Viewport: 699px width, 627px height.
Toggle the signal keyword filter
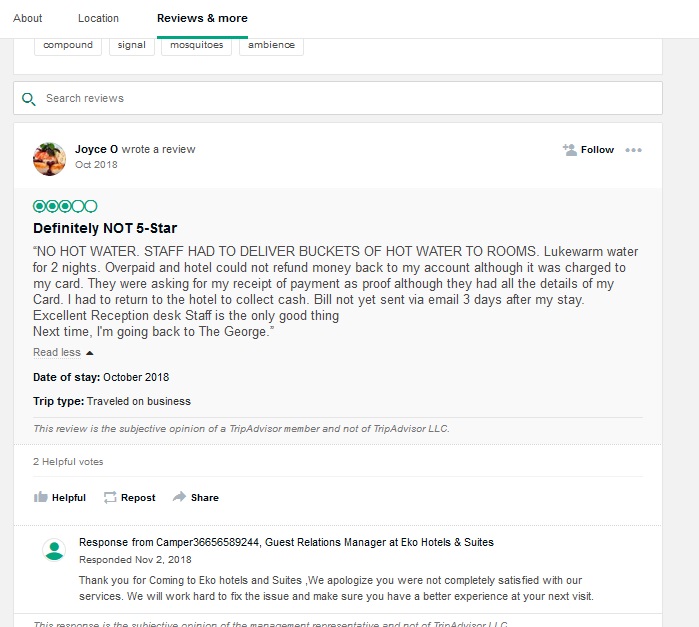(131, 45)
